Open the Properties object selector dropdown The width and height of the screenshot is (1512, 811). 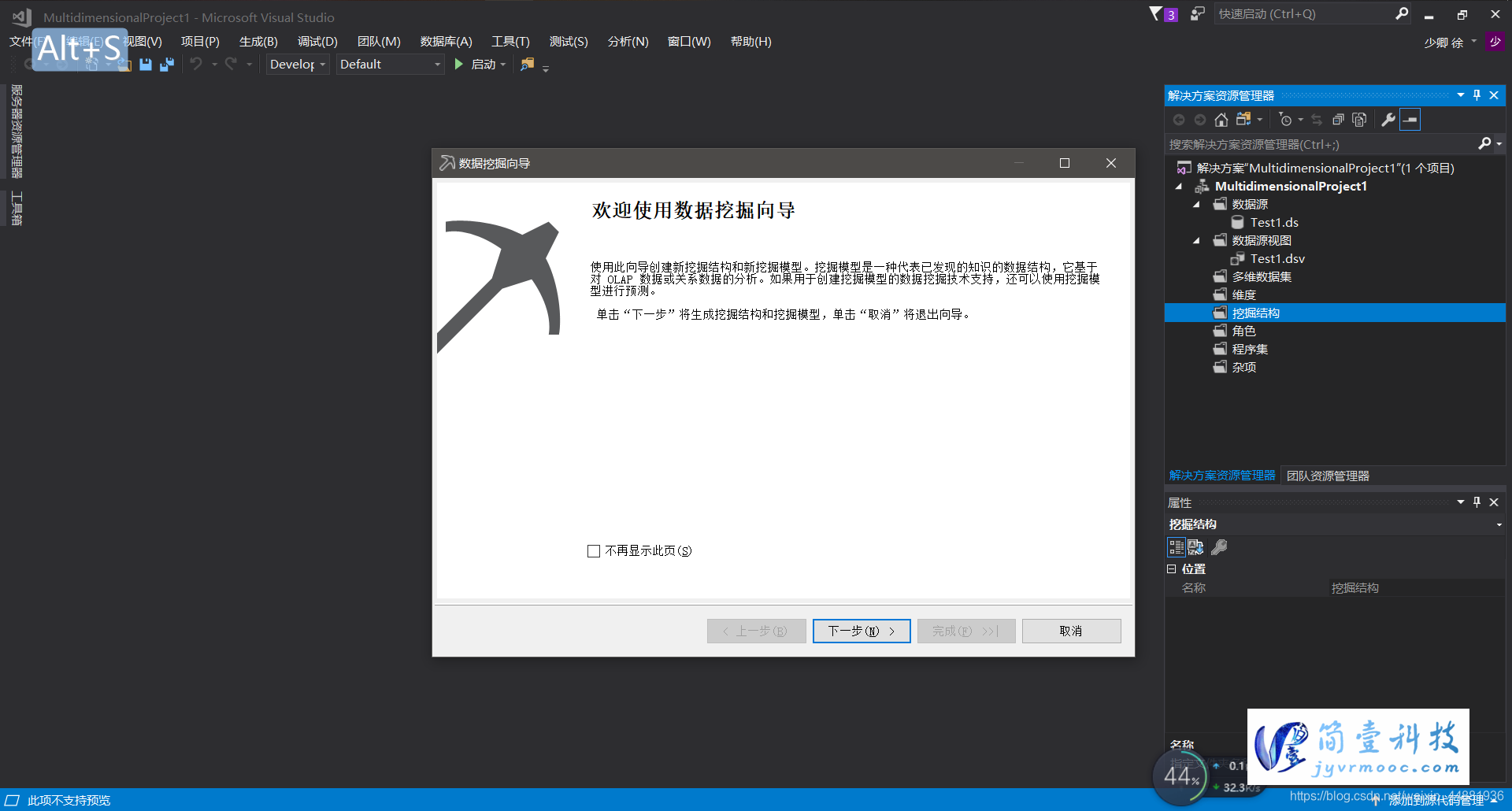(x=1499, y=525)
